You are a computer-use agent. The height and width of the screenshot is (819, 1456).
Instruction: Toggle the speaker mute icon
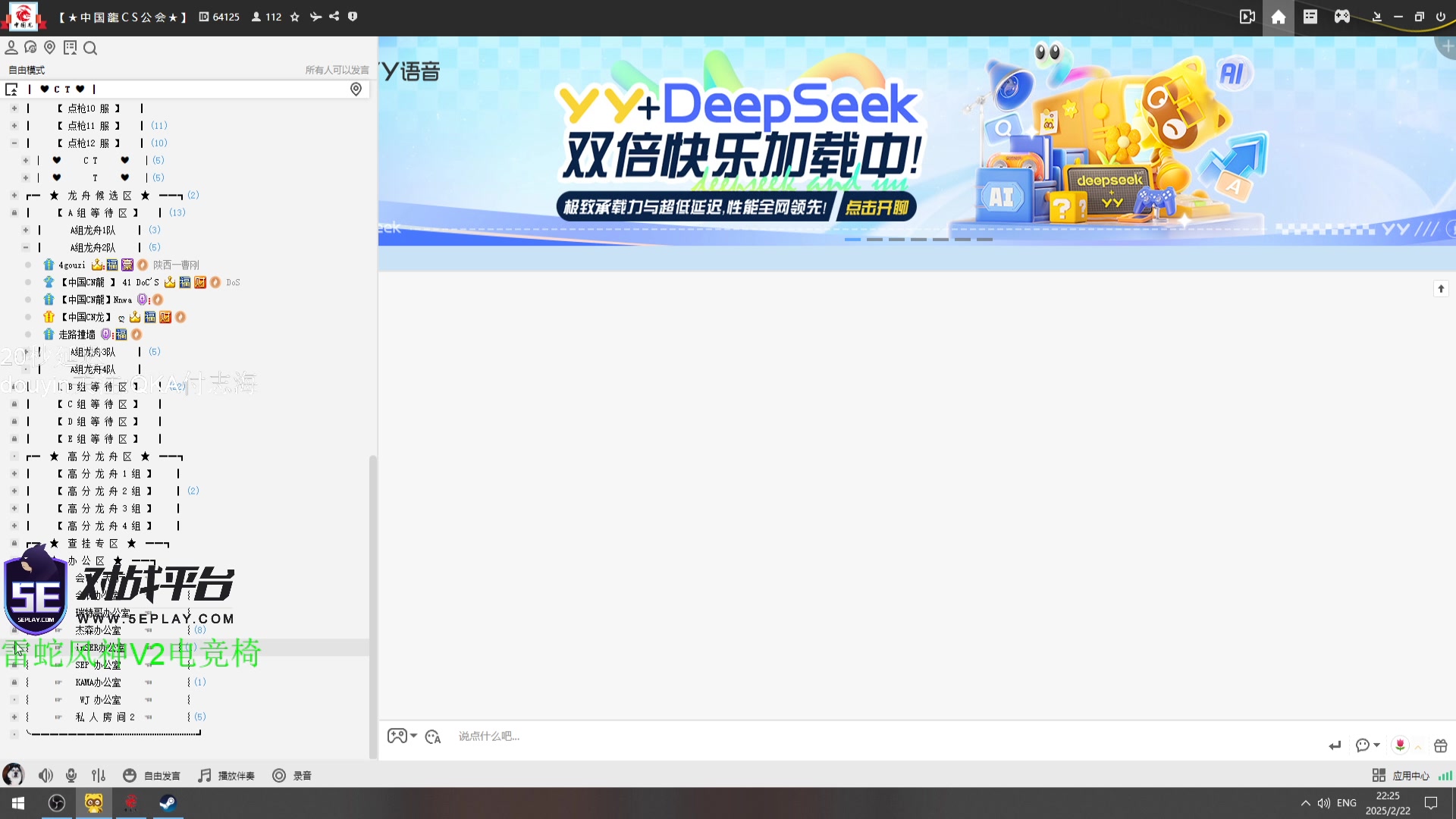[x=45, y=776]
